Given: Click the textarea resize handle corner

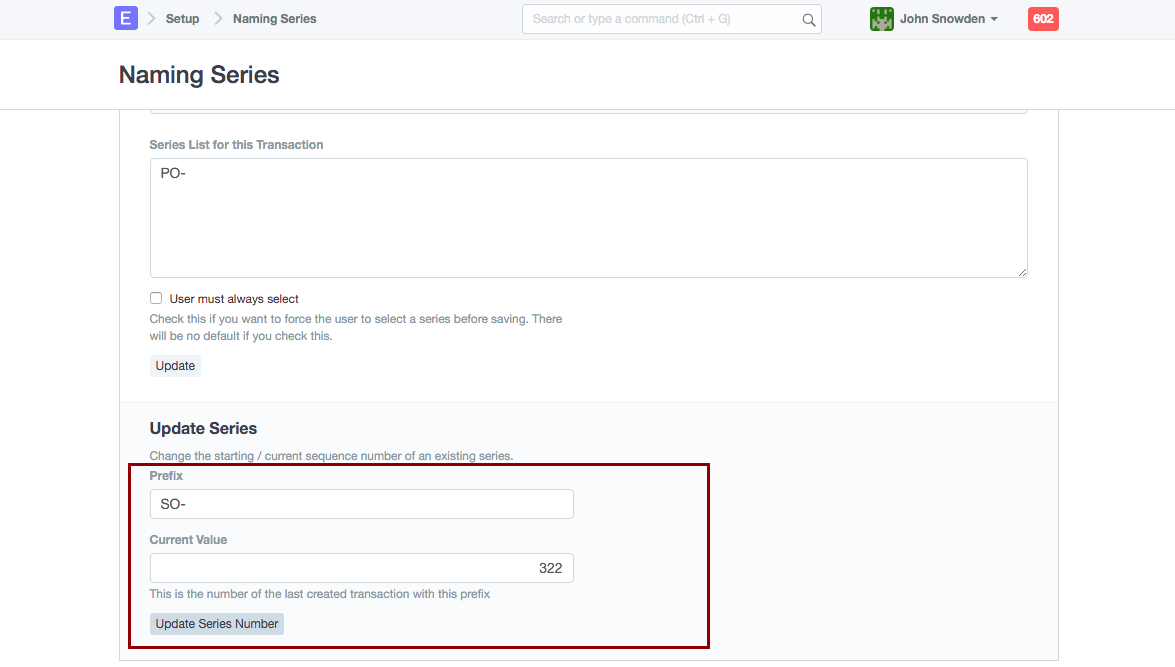Looking at the screenshot, I should click(x=1022, y=272).
